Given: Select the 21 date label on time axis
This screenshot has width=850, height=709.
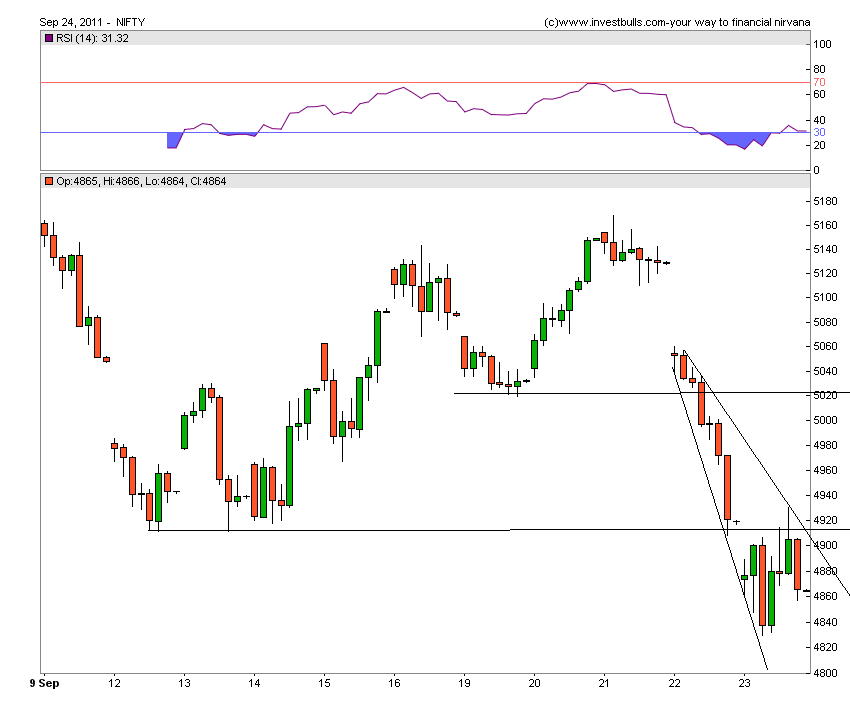Looking at the screenshot, I should (604, 683).
